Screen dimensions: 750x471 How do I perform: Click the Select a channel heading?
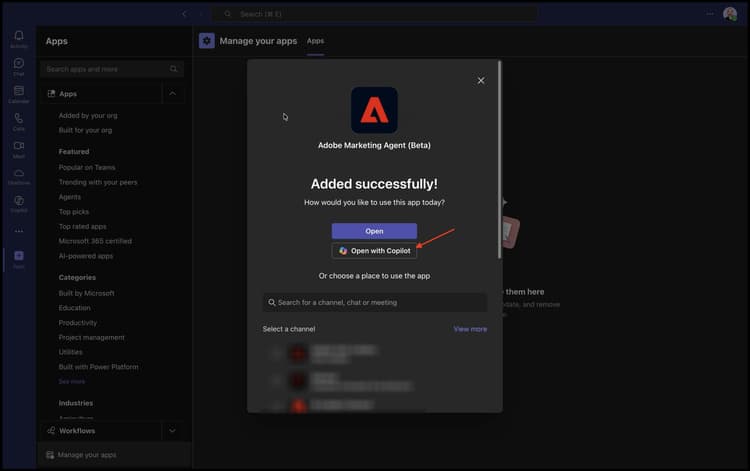pyautogui.click(x=289, y=329)
